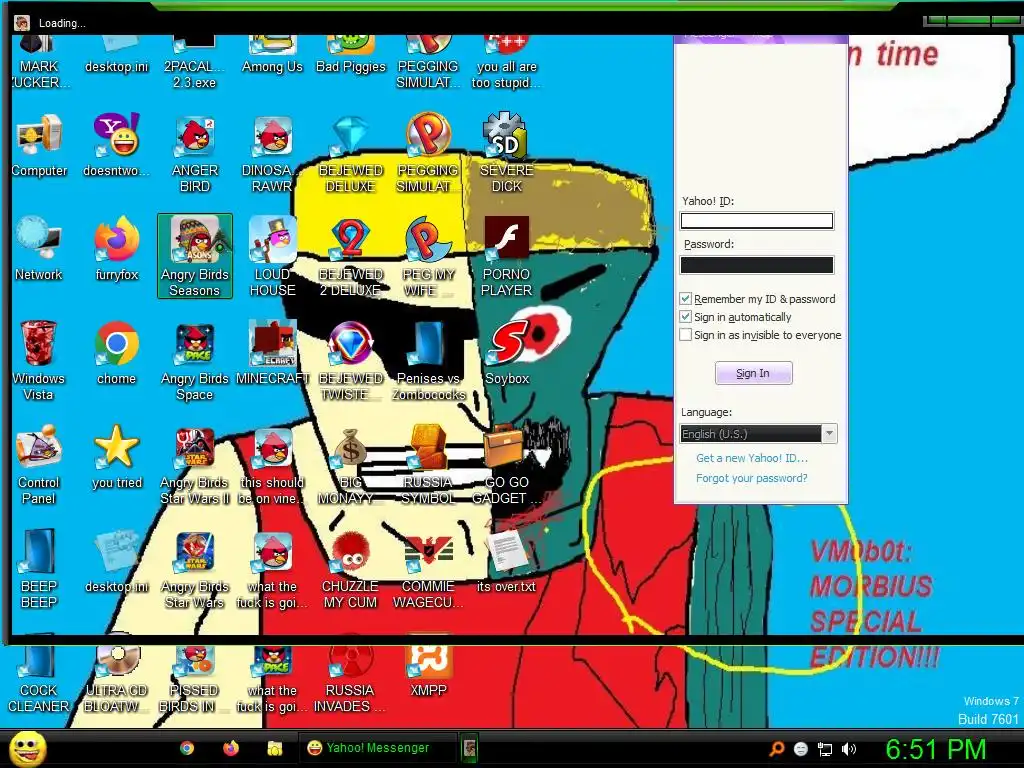Open the Control Panel icon
The width and height of the screenshot is (1024, 768).
pyautogui.click(x=38, y=464)
